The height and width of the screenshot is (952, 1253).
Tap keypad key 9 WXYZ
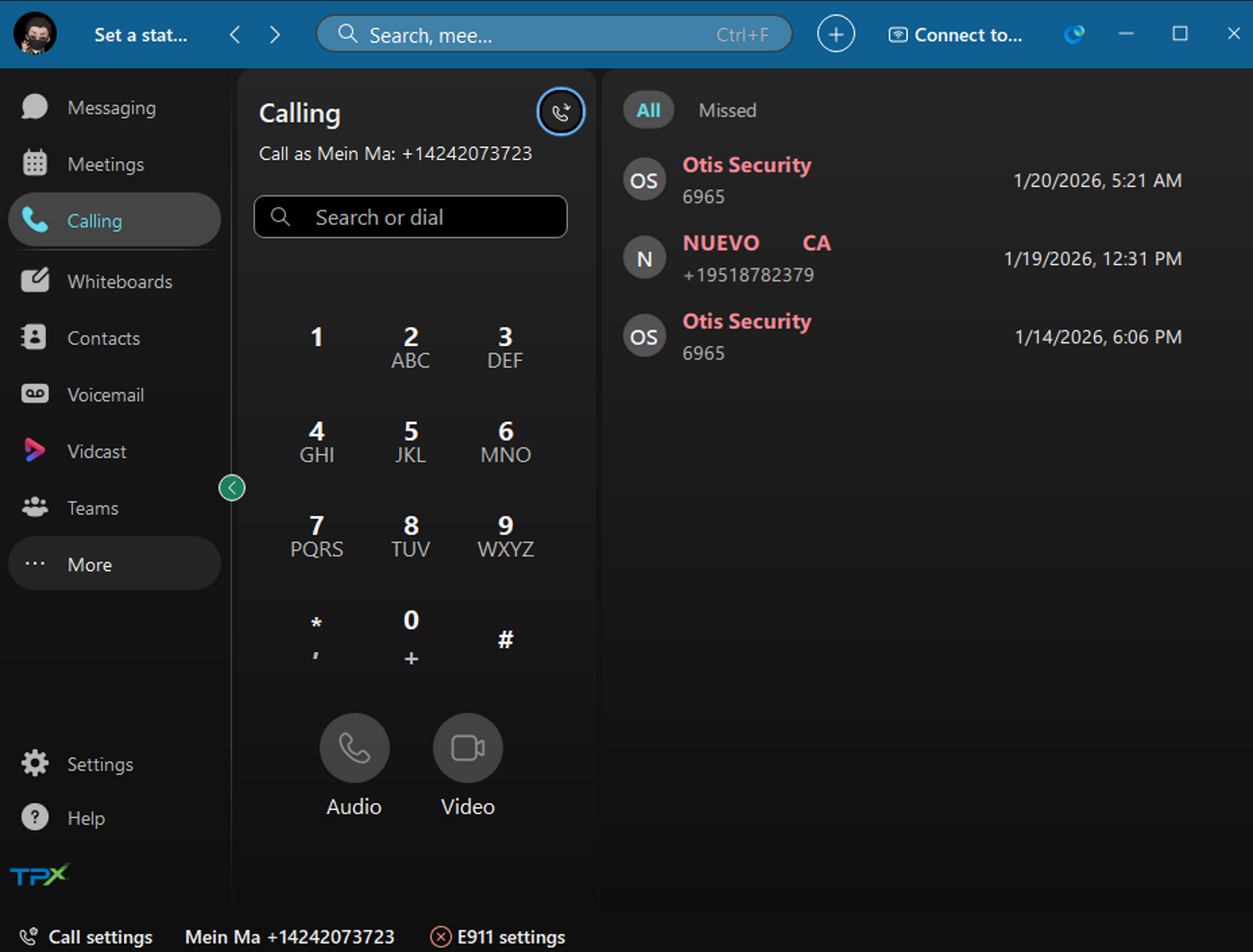(505, 536)
